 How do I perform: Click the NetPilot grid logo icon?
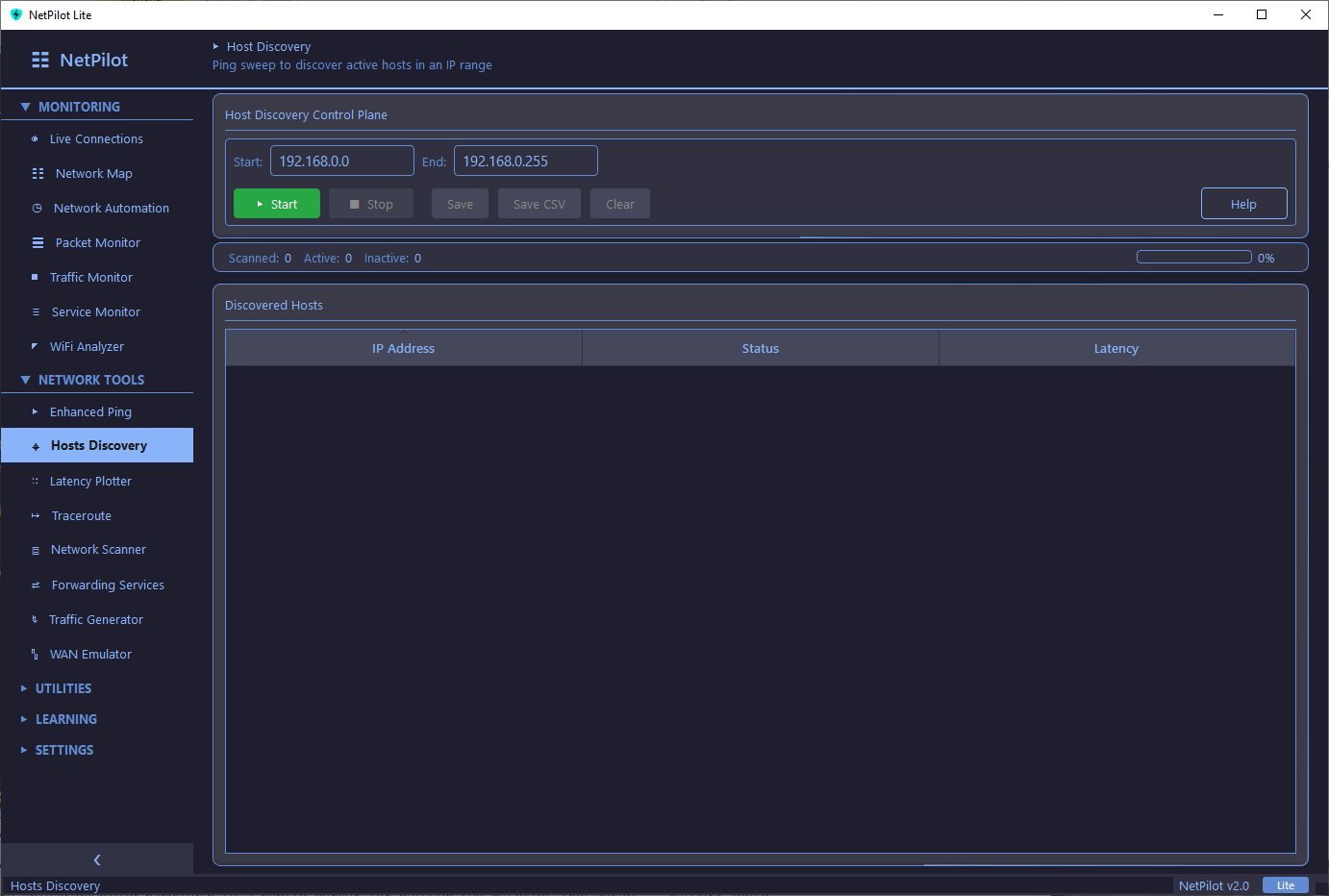click(39, 59)
